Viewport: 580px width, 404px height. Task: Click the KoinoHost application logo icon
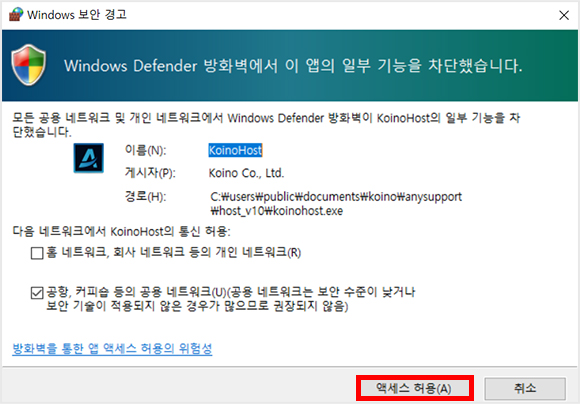tap(88, 158)
